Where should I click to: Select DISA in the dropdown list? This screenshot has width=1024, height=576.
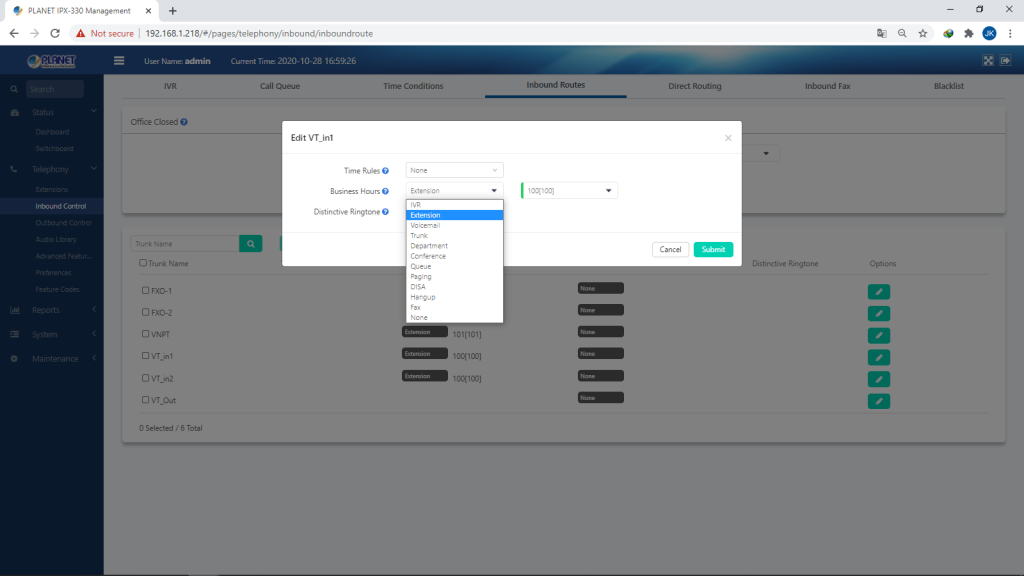(x=454, y=287)
